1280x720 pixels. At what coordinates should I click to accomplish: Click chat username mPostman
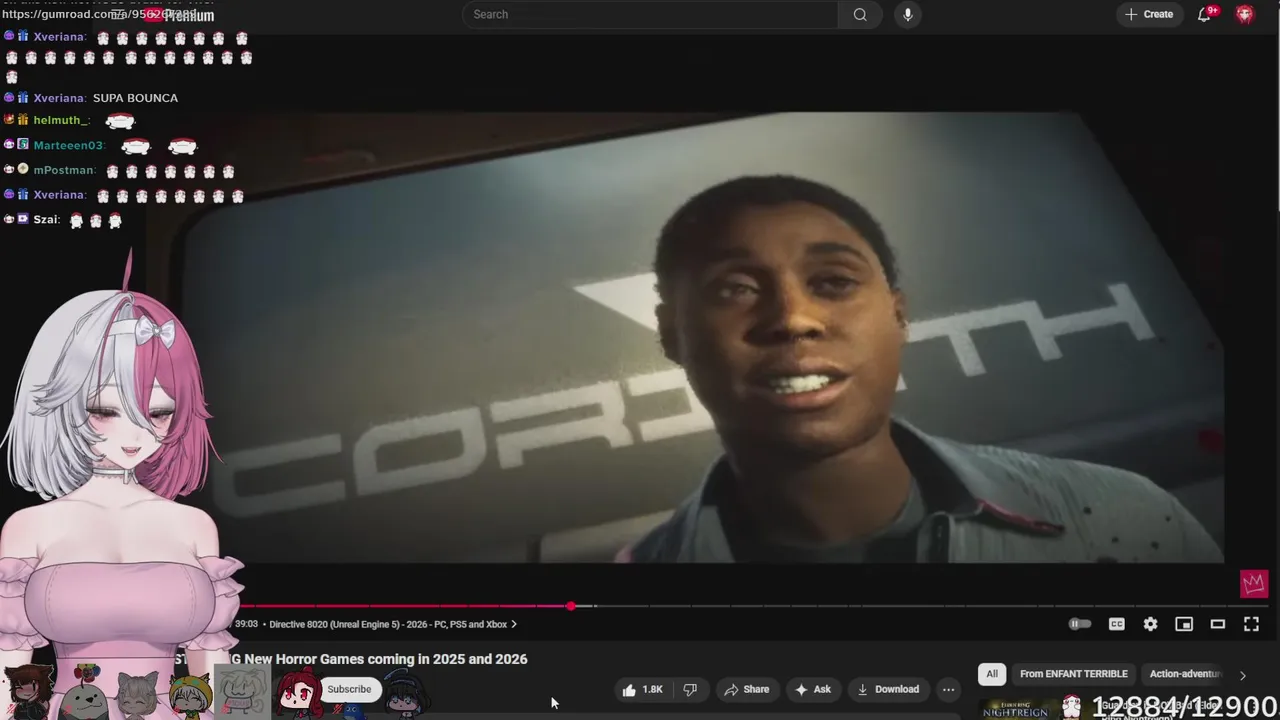pyautogui.click(x=65, y=170)
